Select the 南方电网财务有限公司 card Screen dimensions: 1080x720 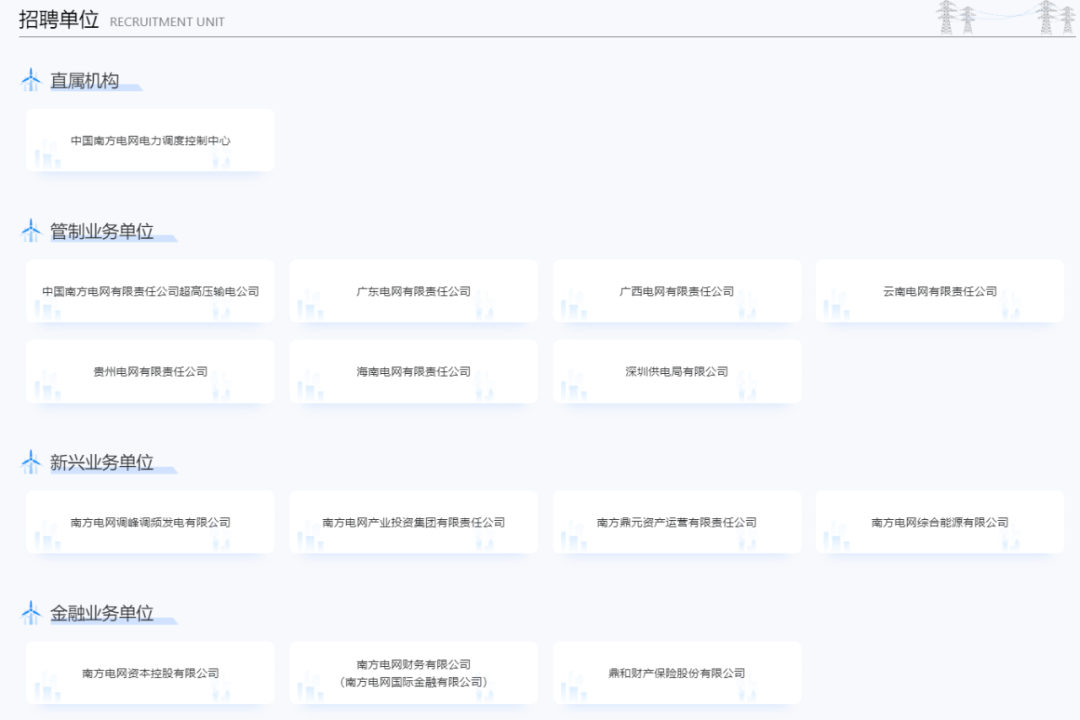[413, 673]
